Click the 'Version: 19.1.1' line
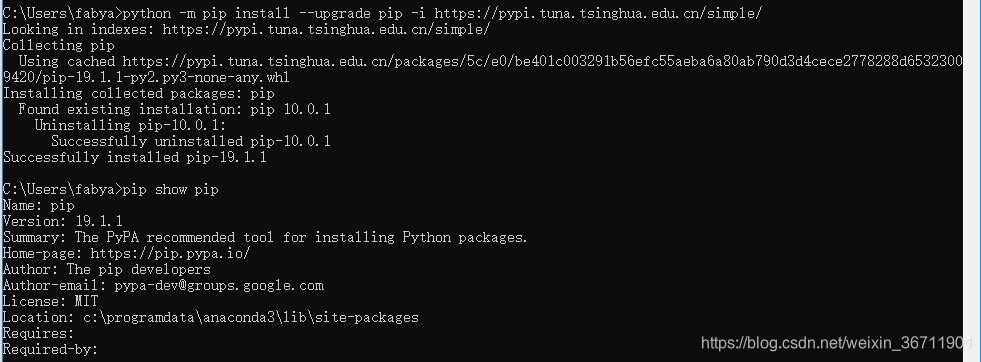This screenshot has height=362, width=981. click(x=63, y=221)
